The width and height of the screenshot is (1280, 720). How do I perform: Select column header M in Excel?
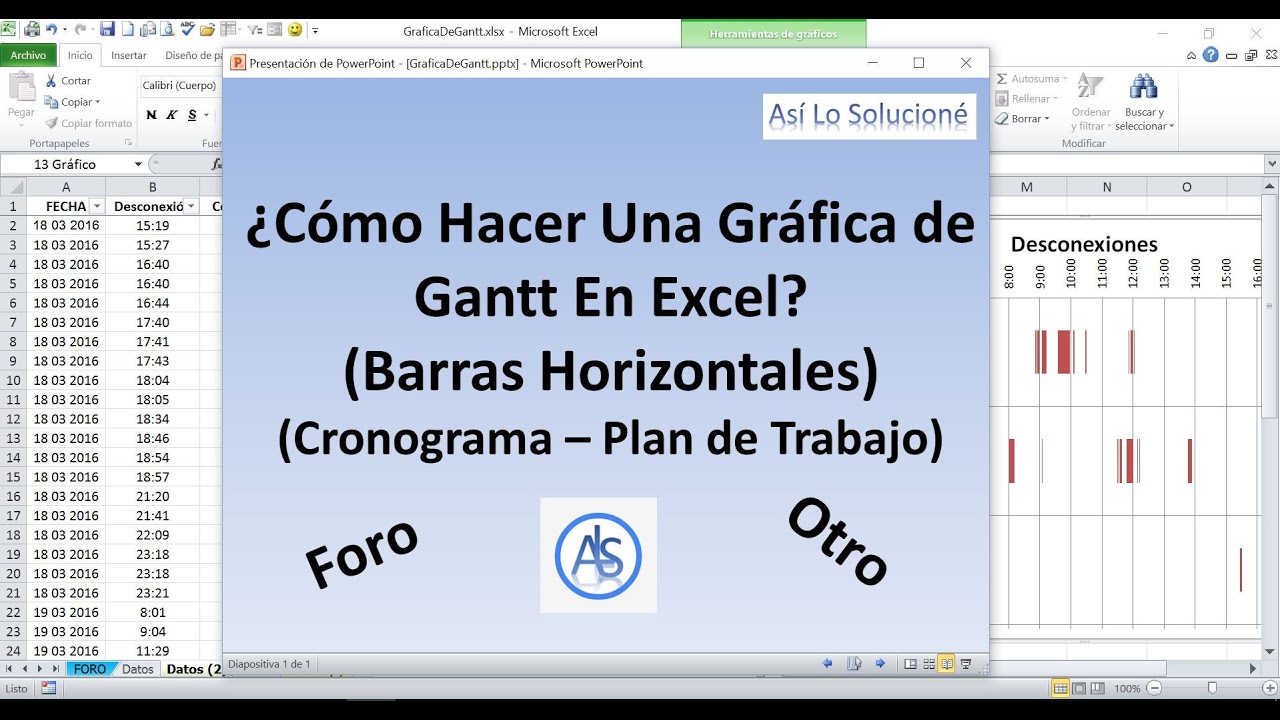pos(1027,187)
